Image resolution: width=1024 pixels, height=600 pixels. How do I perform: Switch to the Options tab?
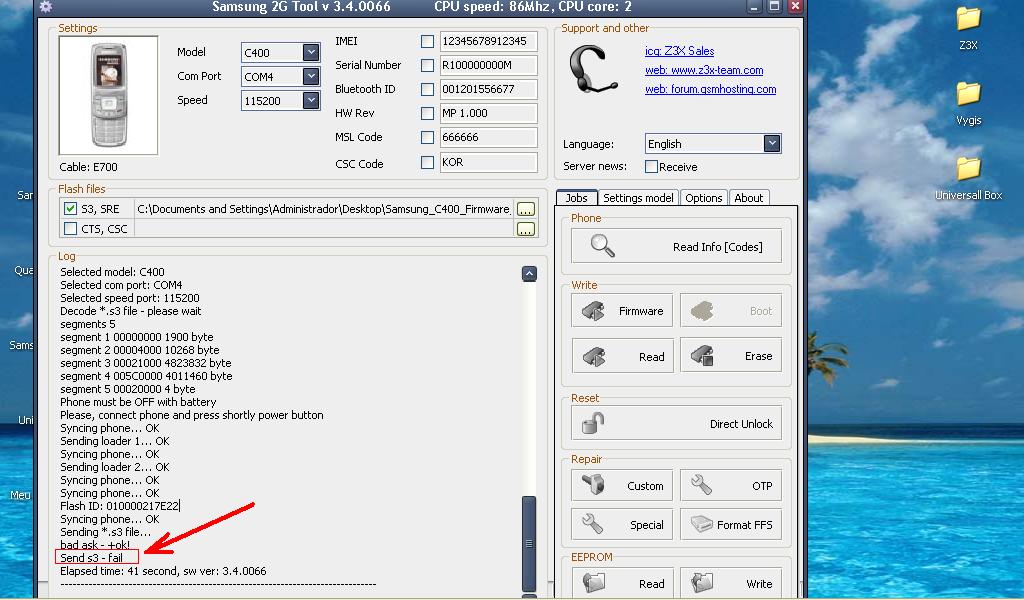(x=703, y=198)
